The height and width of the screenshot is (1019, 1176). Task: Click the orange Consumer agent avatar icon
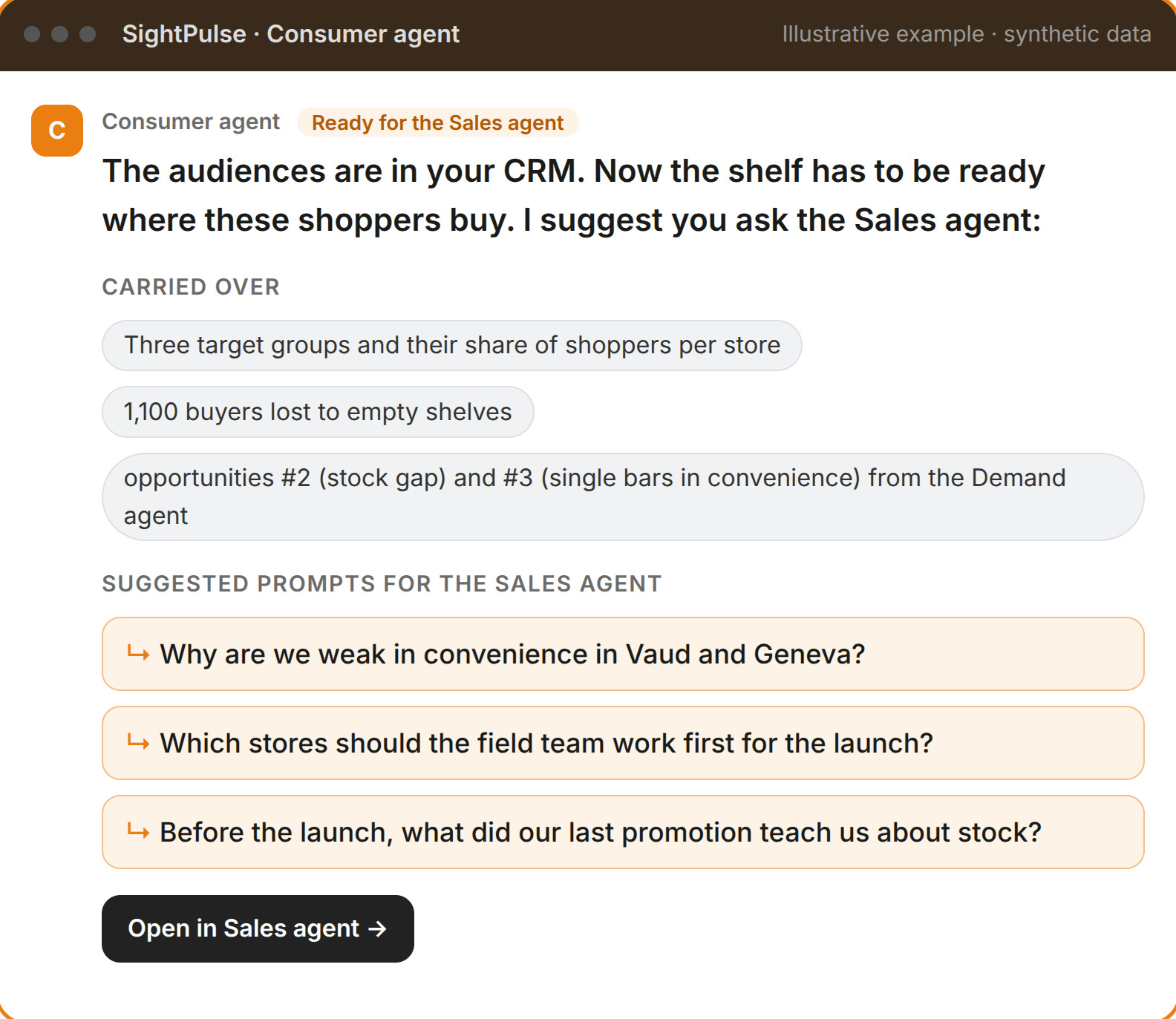coord(57,131)
